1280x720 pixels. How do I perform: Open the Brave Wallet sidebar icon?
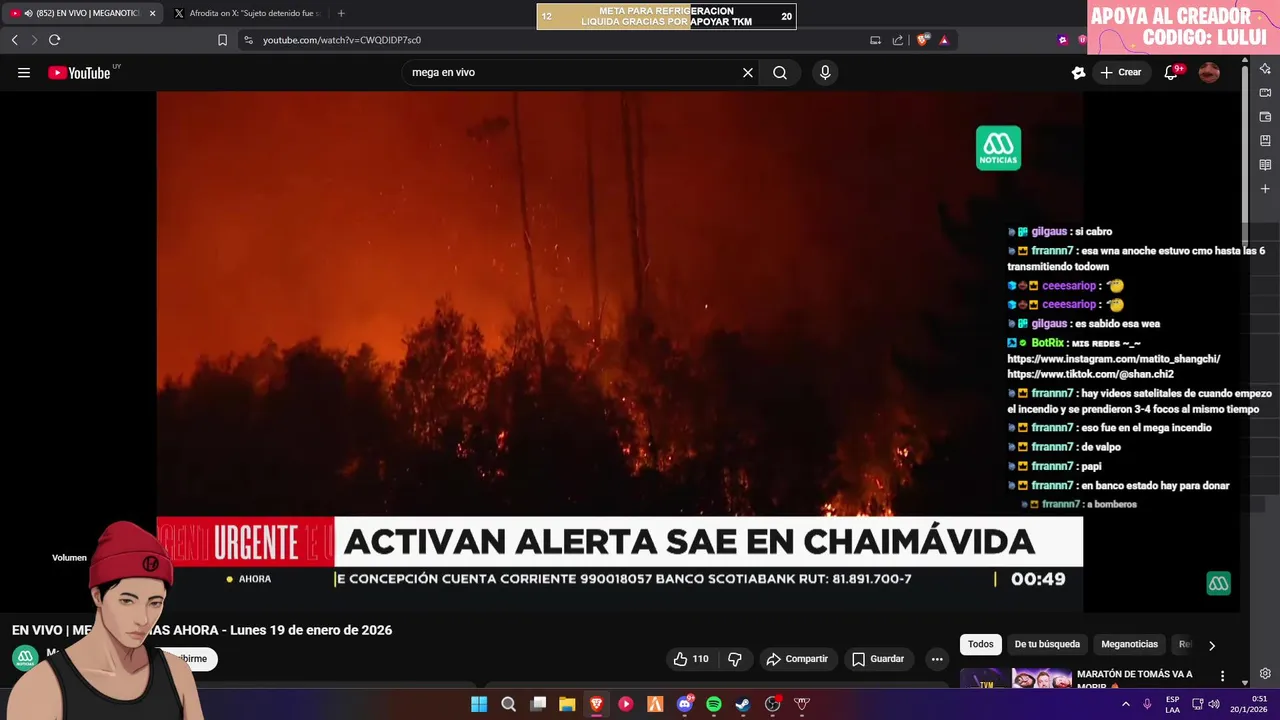click(1265, 117)
